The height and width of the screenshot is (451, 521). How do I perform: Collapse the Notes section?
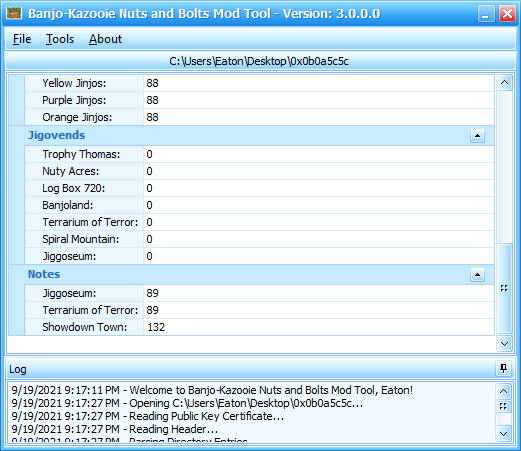coord(477,275)
